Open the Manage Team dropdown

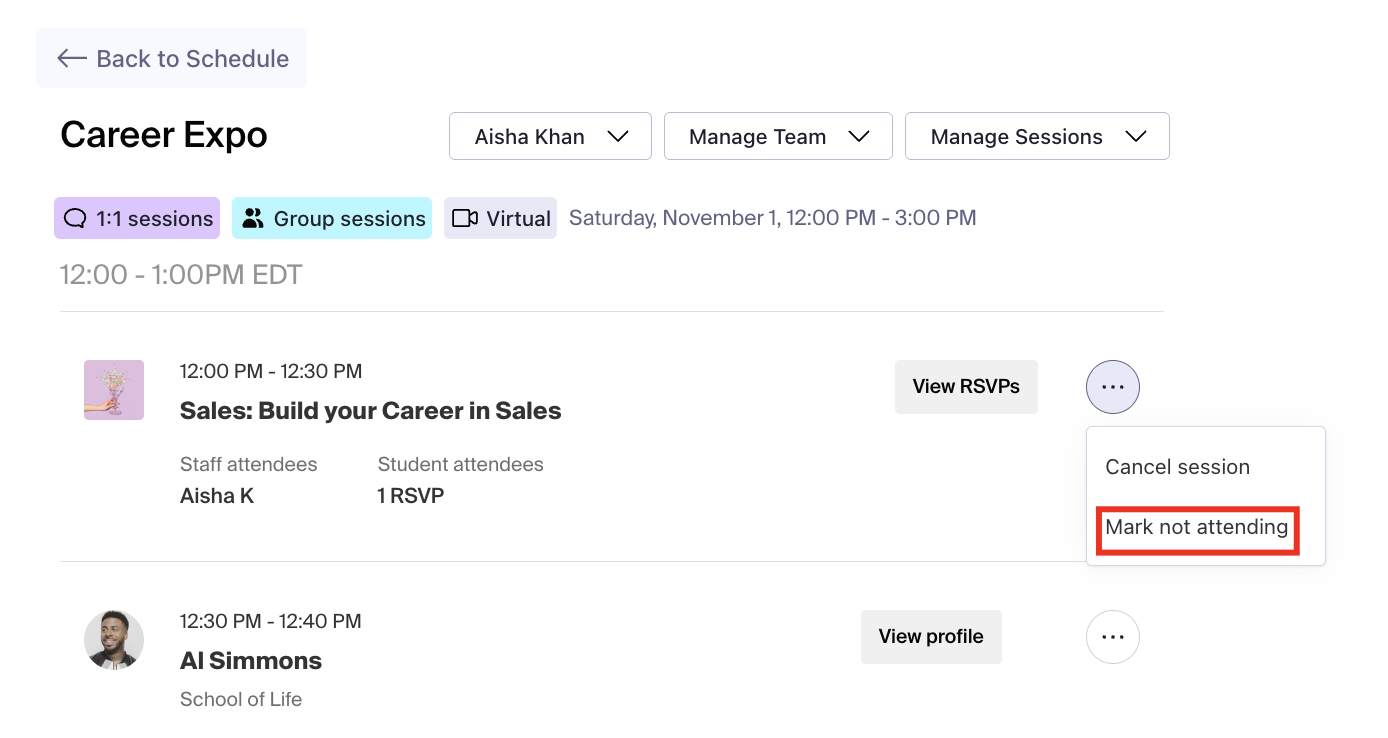pos(778,136)
